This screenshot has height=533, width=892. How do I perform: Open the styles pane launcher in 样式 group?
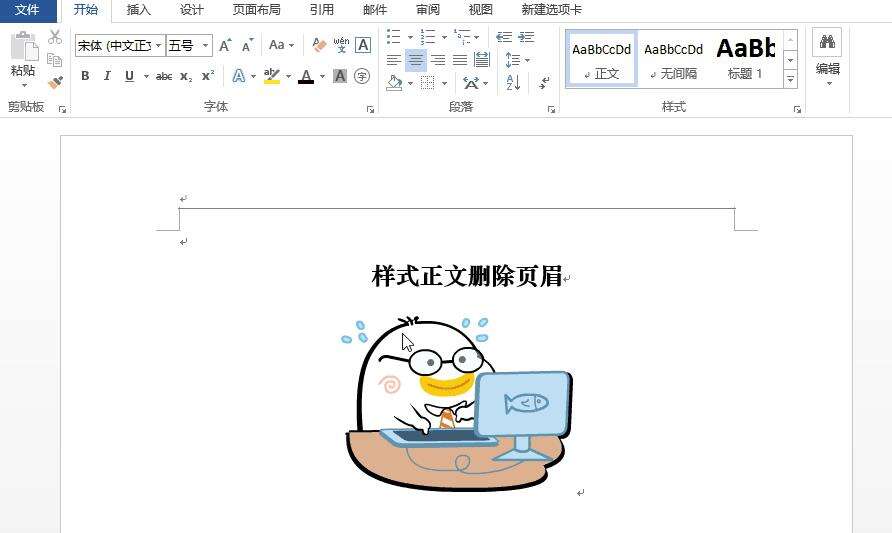click(x=798, y=109)
